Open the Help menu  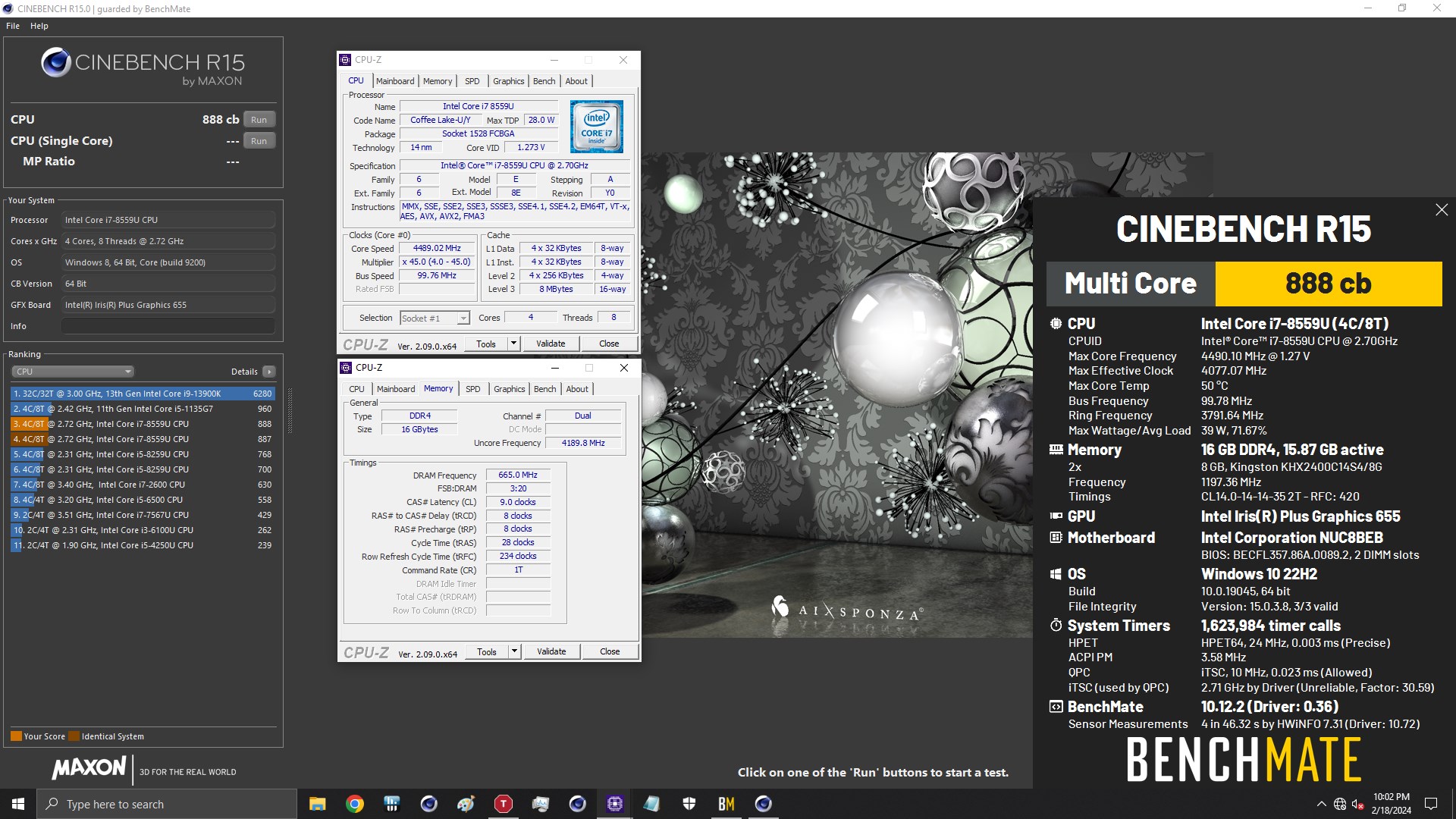coord(39,26)
